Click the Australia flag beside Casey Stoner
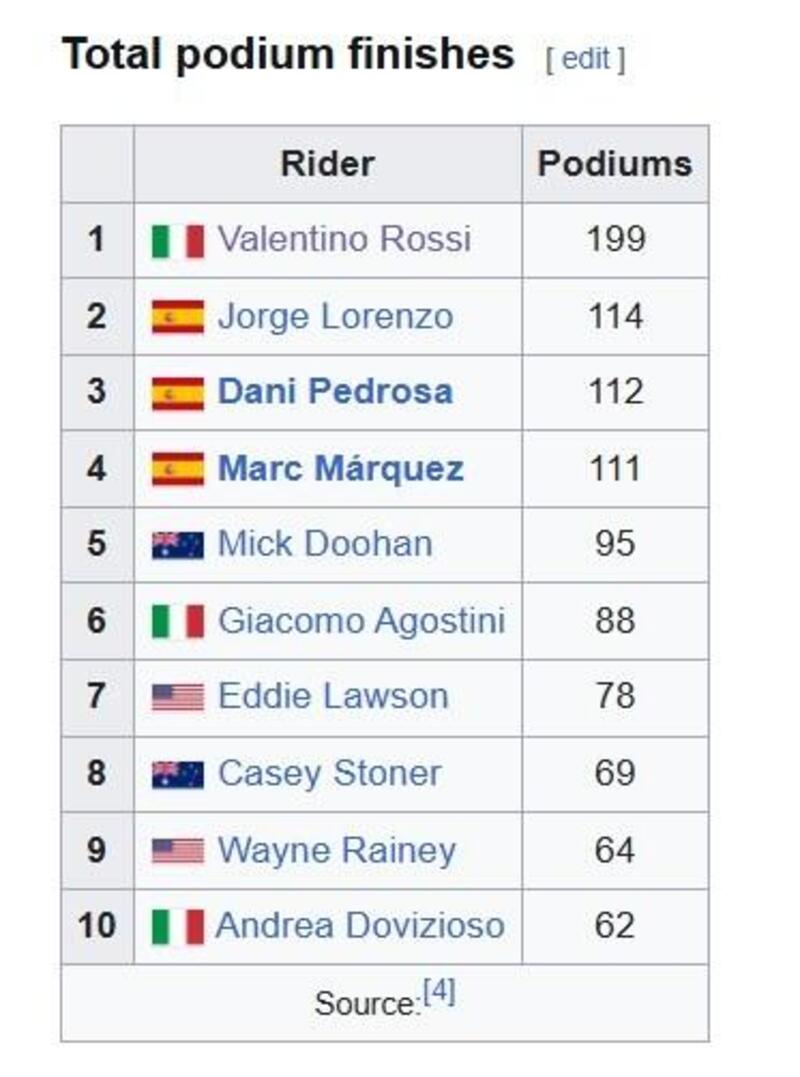The width and height of the screenshot is (800, 1077). coord(177,774)
